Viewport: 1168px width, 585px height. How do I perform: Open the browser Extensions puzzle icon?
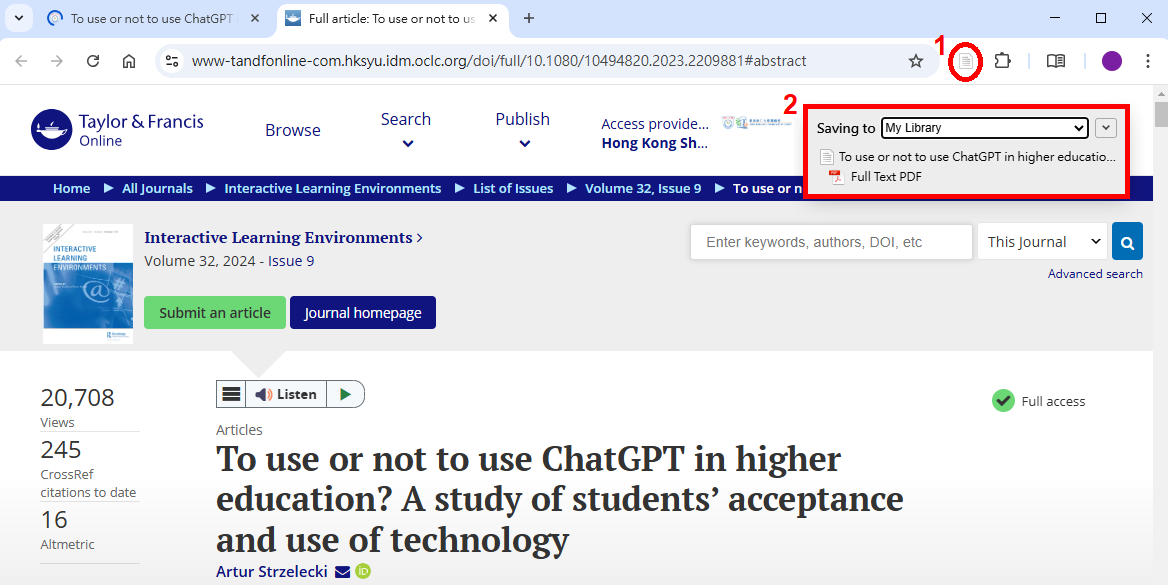point(1002,61)
